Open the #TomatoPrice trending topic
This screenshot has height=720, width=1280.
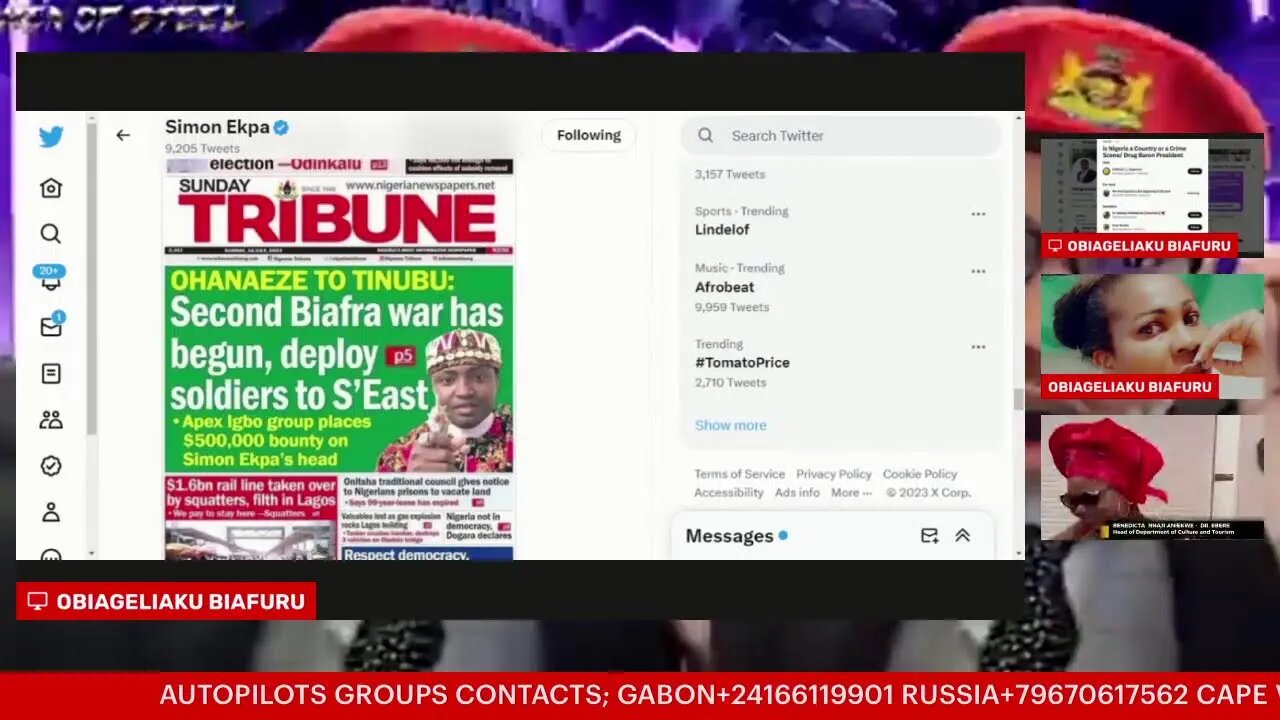(742, 362)
